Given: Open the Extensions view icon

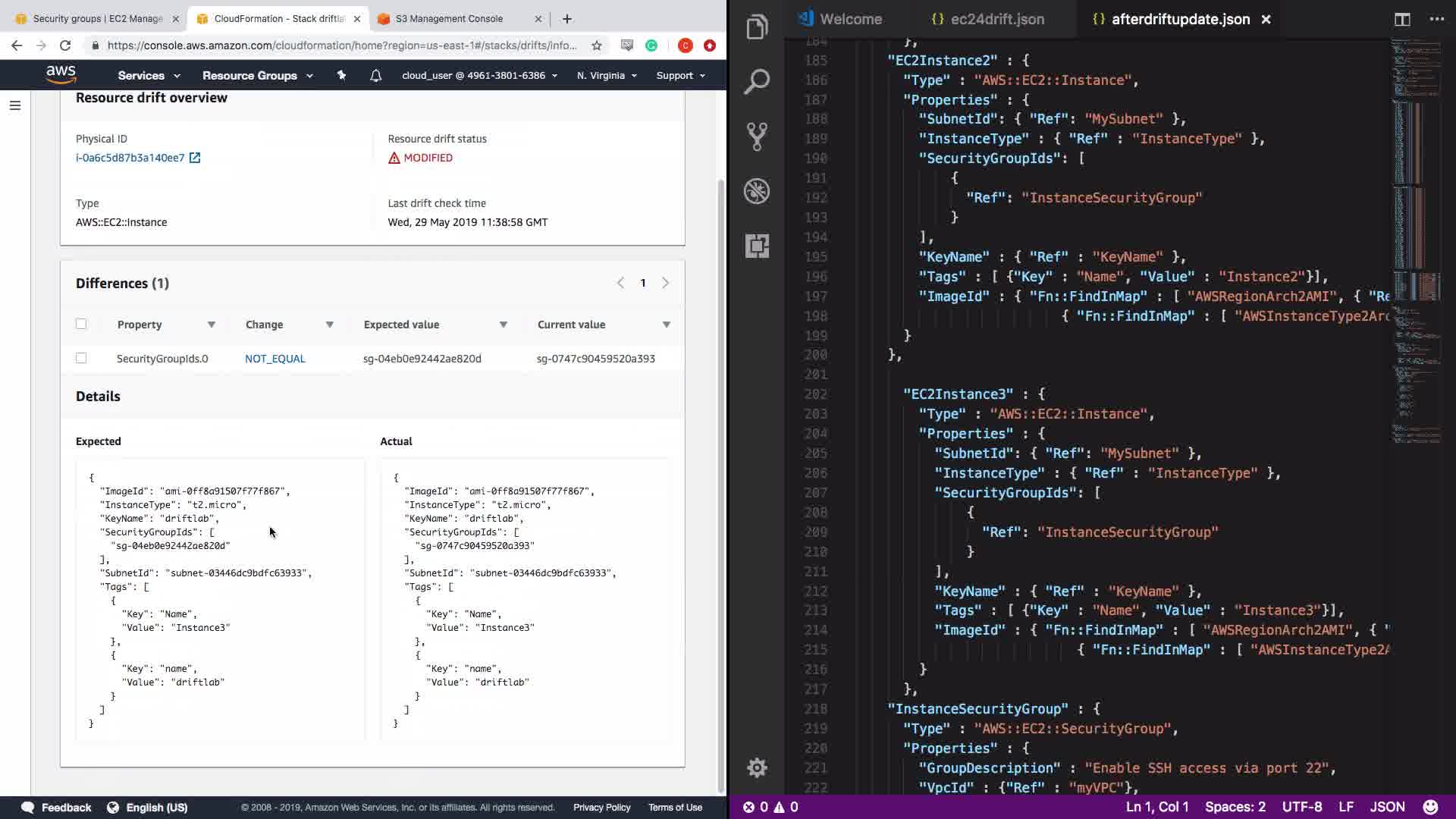Looking at the screenshot, I should pyautogui.click(x=757, y=246).
